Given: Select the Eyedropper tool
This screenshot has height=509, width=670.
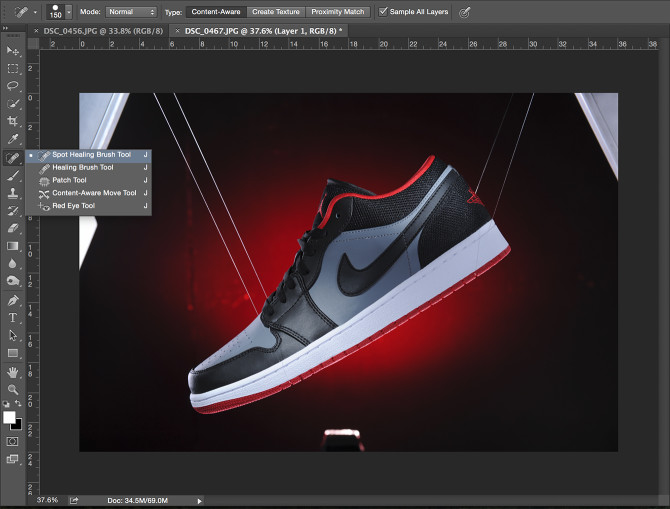Looking at the screenshot, I should (x=13, y=139).
